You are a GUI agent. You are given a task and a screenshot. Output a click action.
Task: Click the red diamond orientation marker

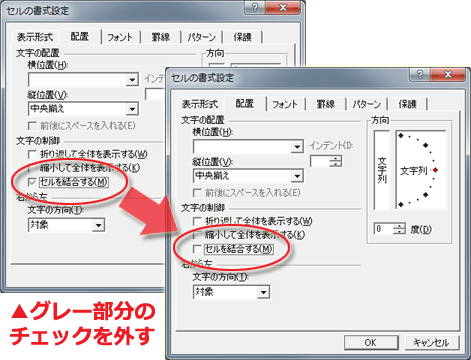pos(435,170)
